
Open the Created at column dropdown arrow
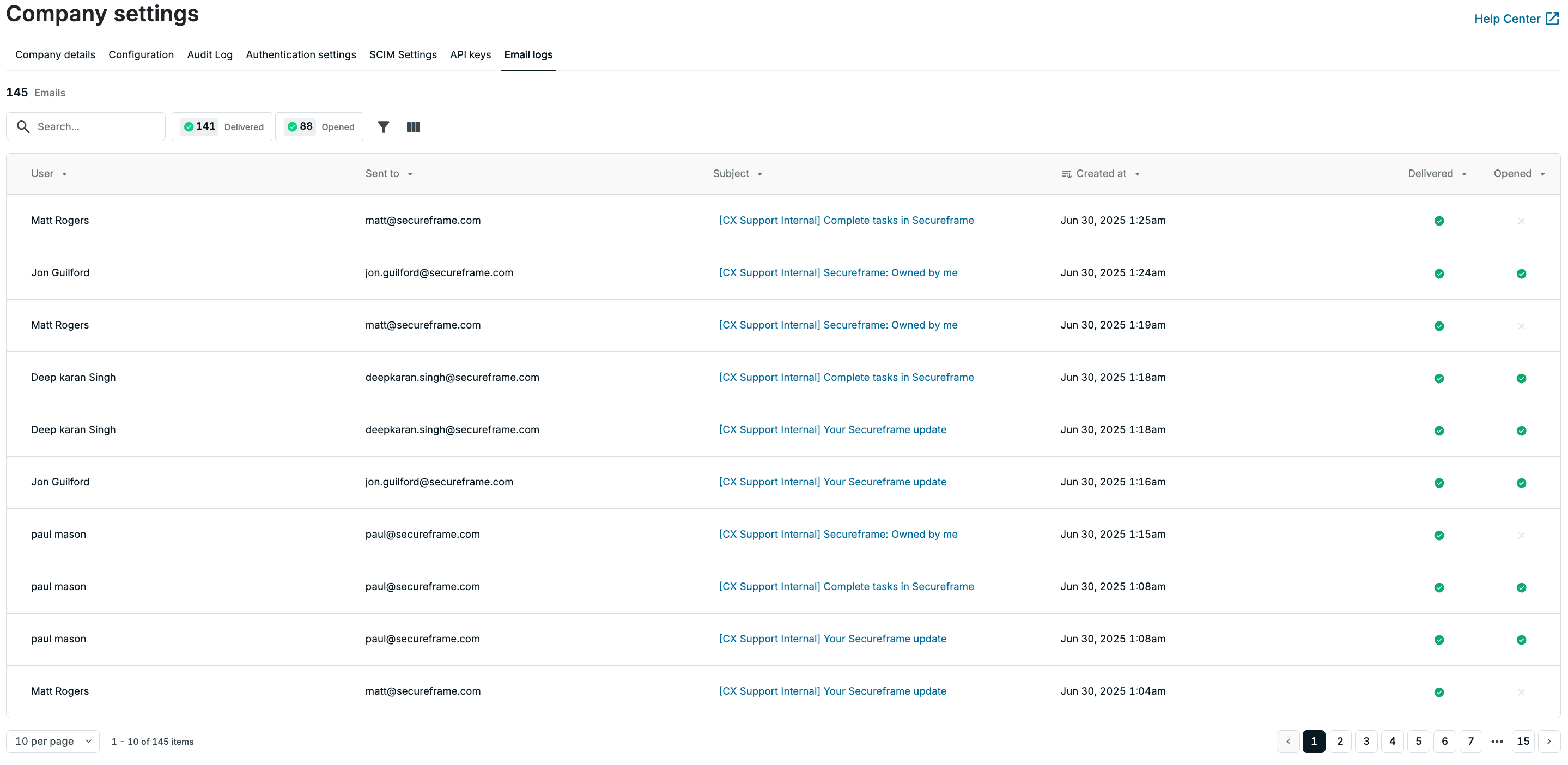[x=1137, y=174]
